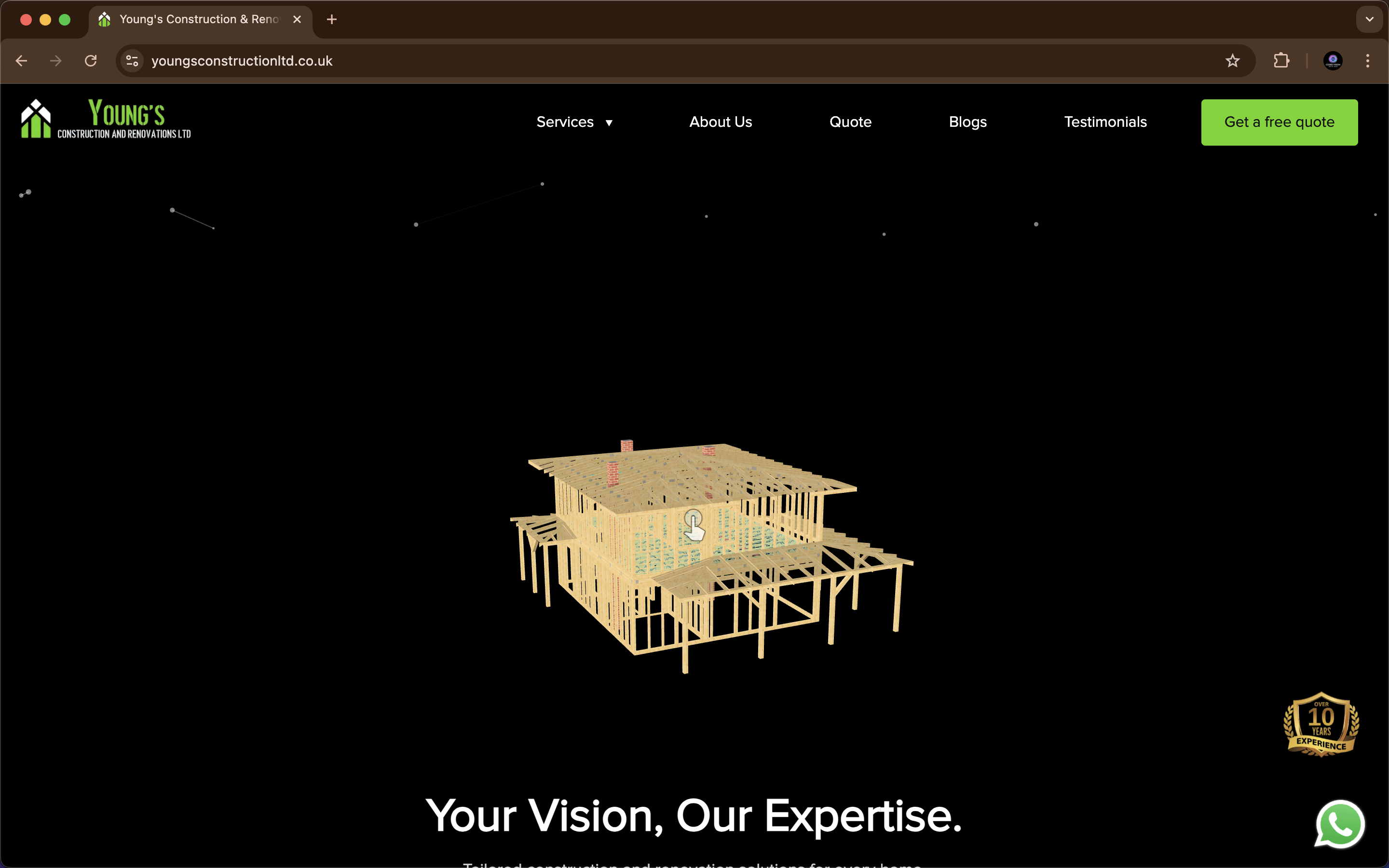Reload the page
This screenshot has width=1389, height=868.
click(x=91, y=61)
